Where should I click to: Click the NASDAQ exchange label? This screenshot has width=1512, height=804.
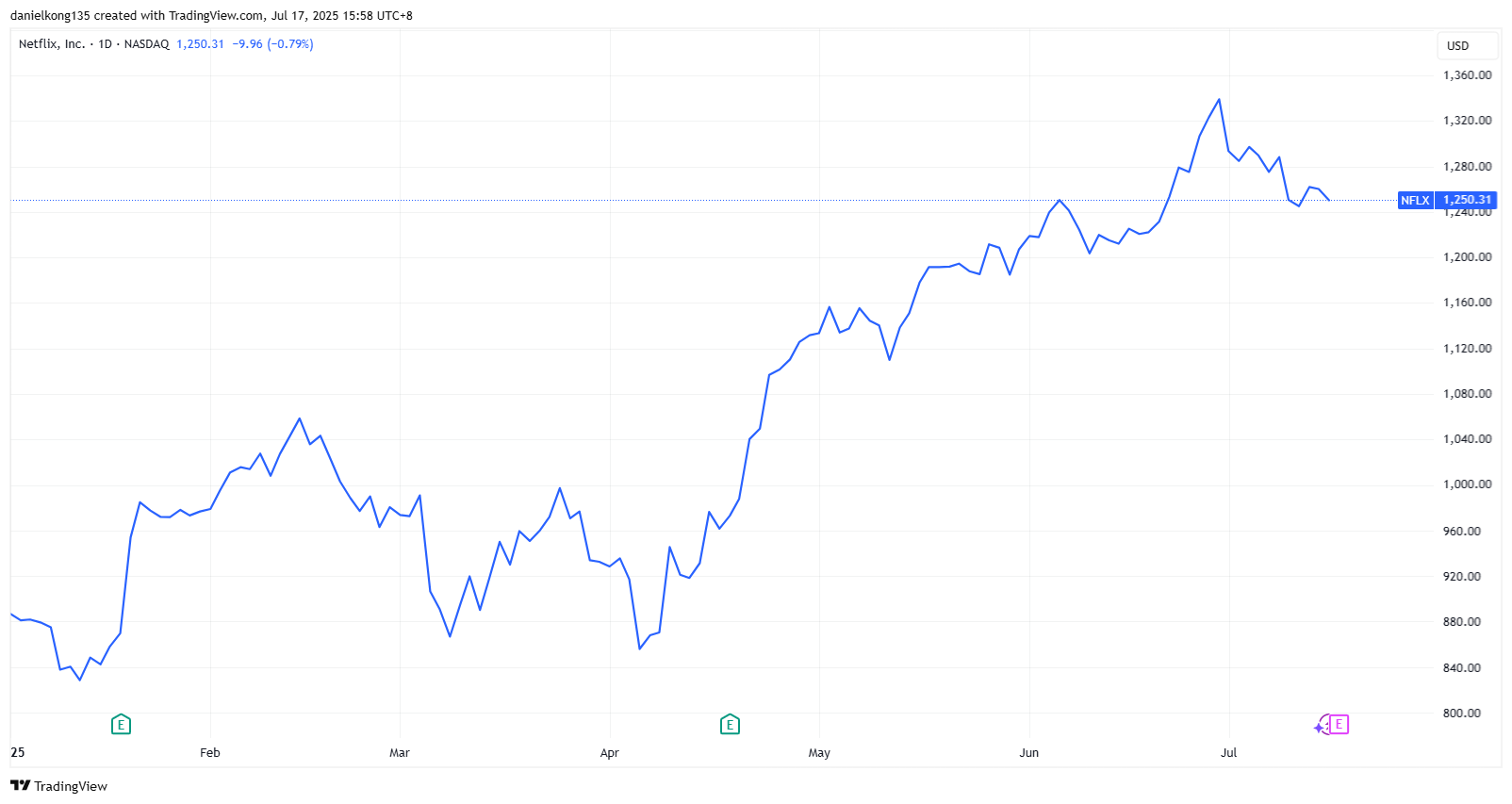[x=147, y=44]
